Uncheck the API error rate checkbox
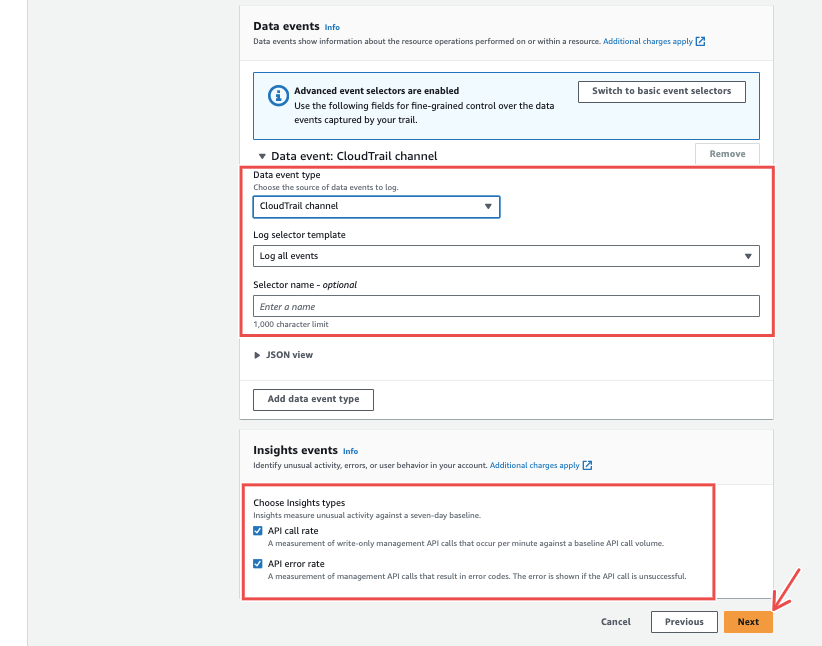Screen dimensions: 822x646 click(x=259, y=564)
